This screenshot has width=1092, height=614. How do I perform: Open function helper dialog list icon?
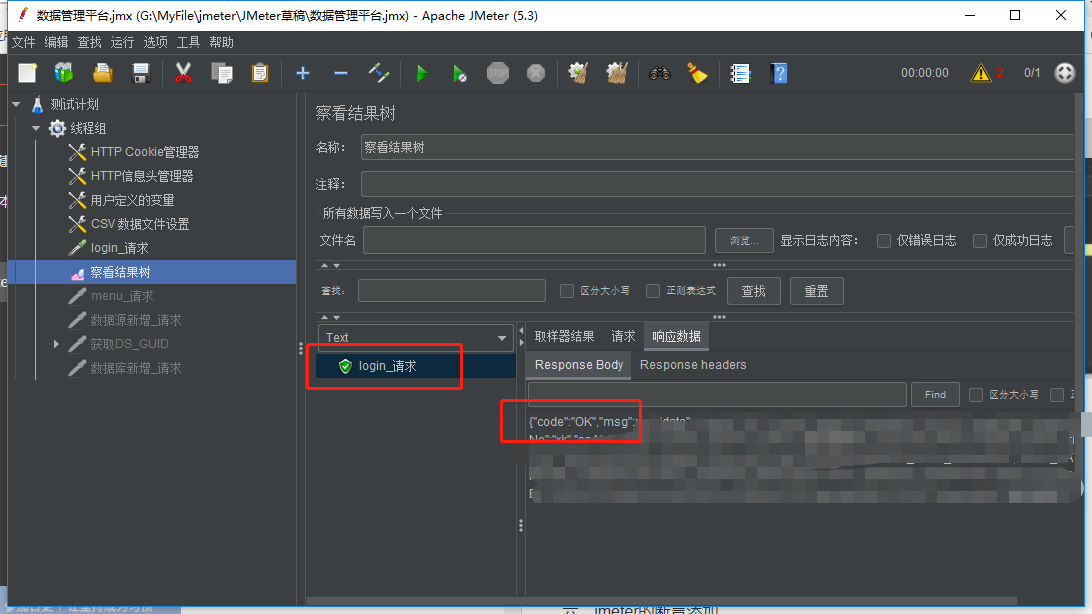point(740,73)
